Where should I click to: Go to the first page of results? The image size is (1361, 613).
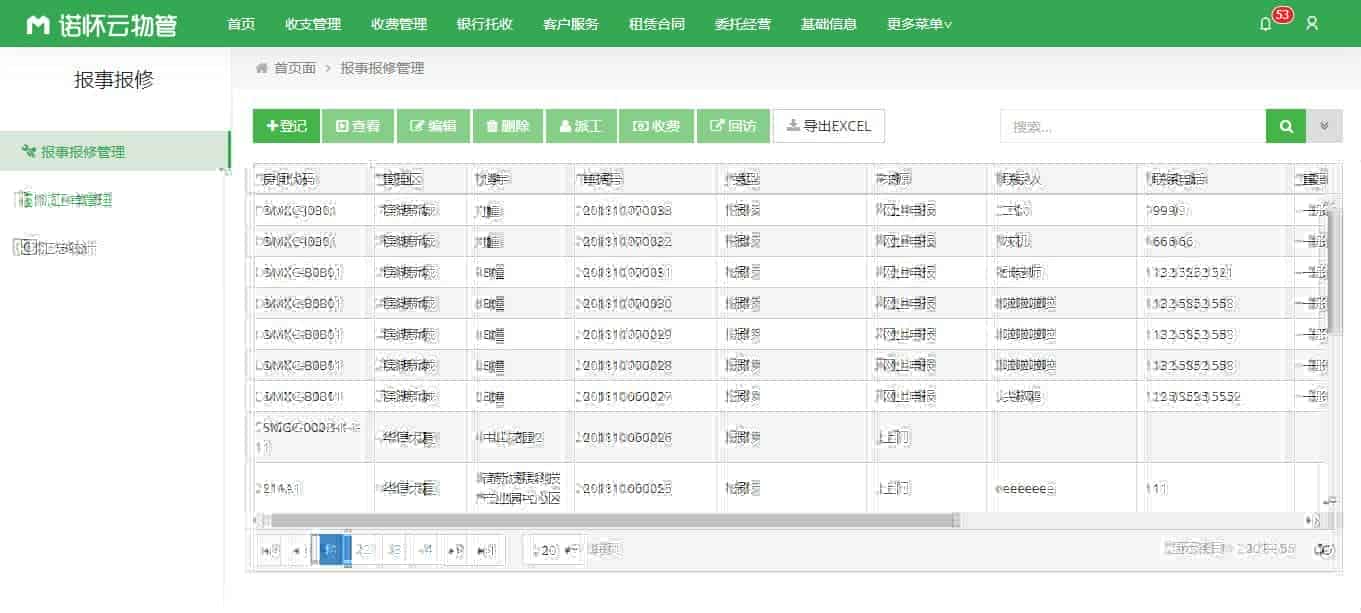[269, 550]
